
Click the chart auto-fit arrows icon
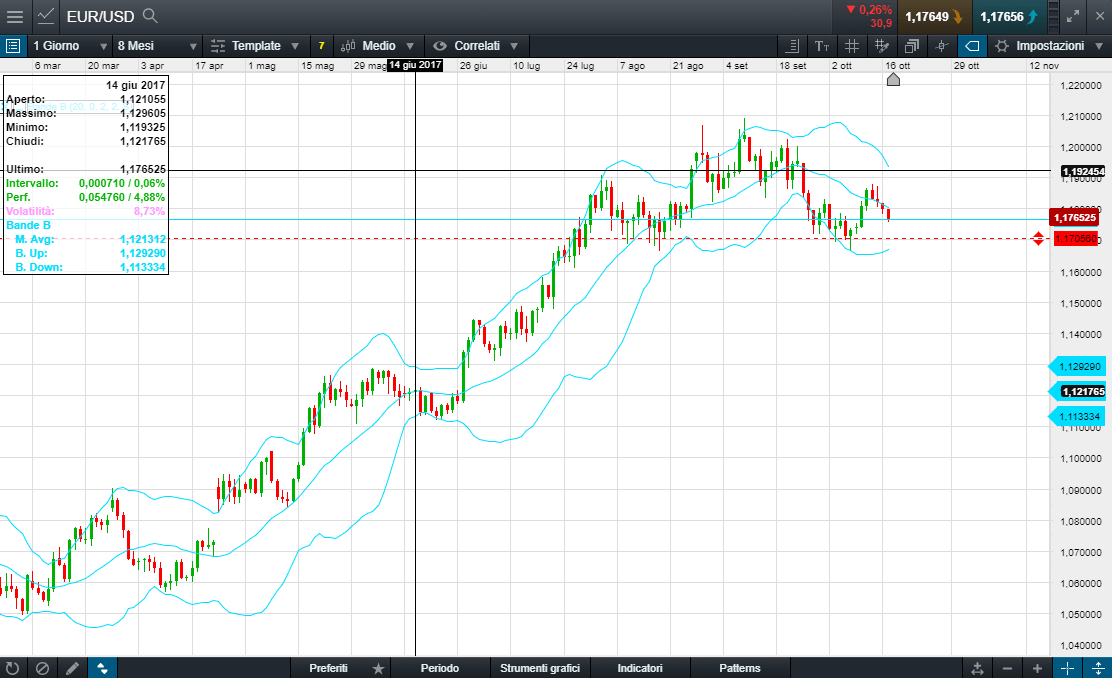point(977,668)
